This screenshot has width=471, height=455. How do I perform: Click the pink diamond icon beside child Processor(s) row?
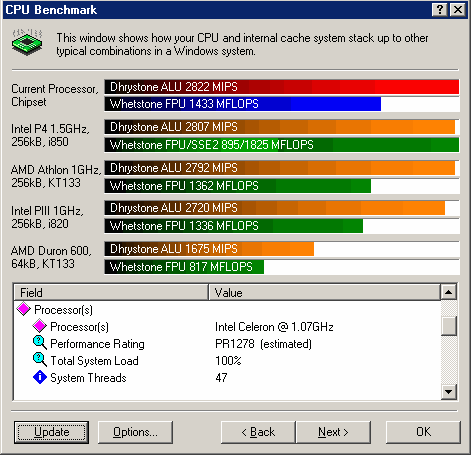(x=40, y=326)
